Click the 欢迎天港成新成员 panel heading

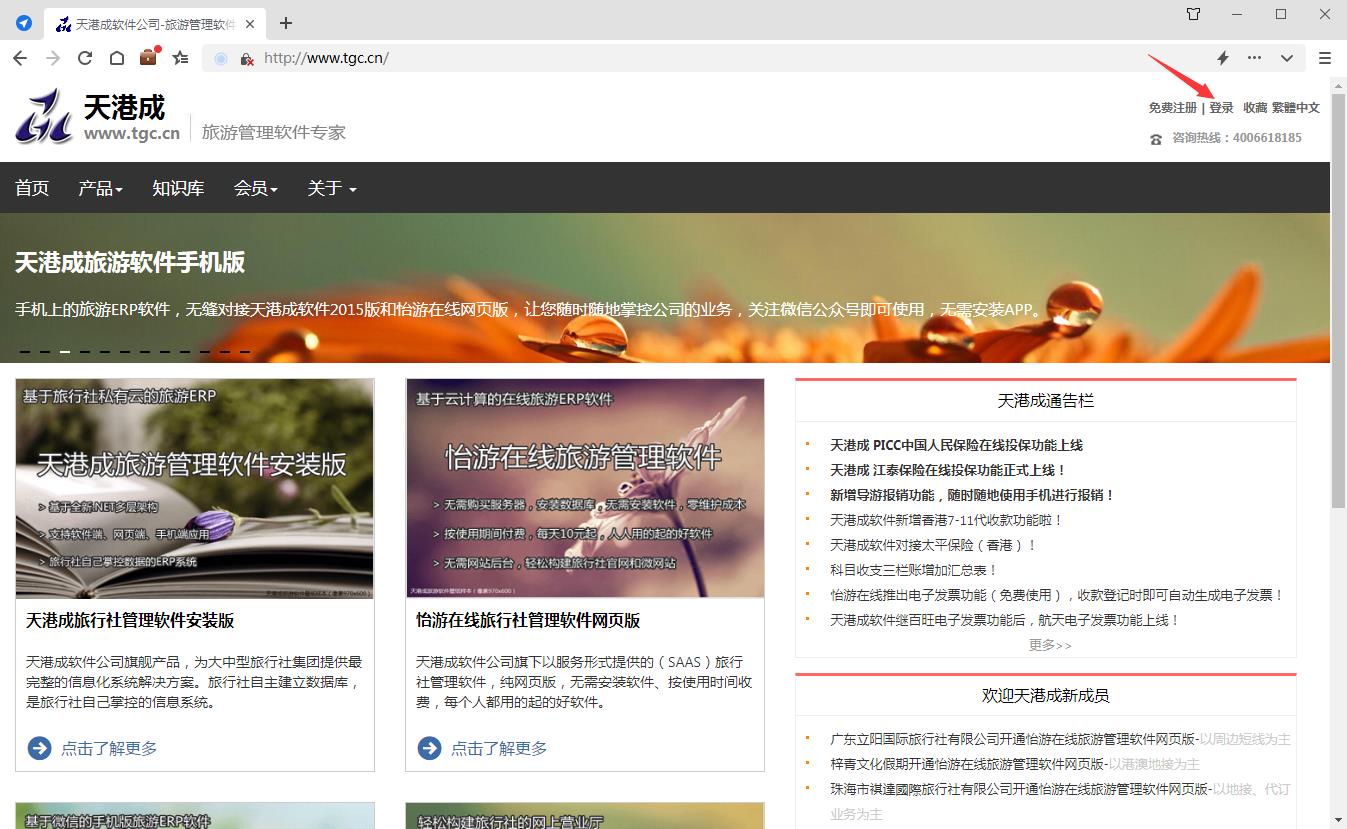[x=1046, y=695]
